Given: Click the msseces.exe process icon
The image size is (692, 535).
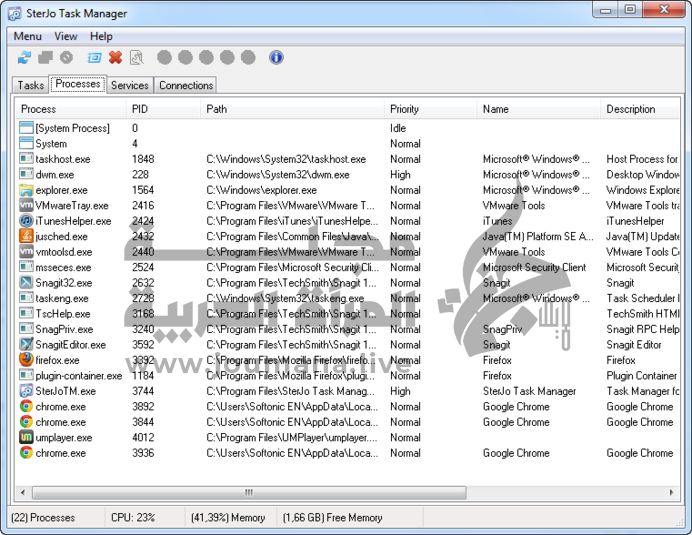Looking at the screenshot, I should point(26,267).
